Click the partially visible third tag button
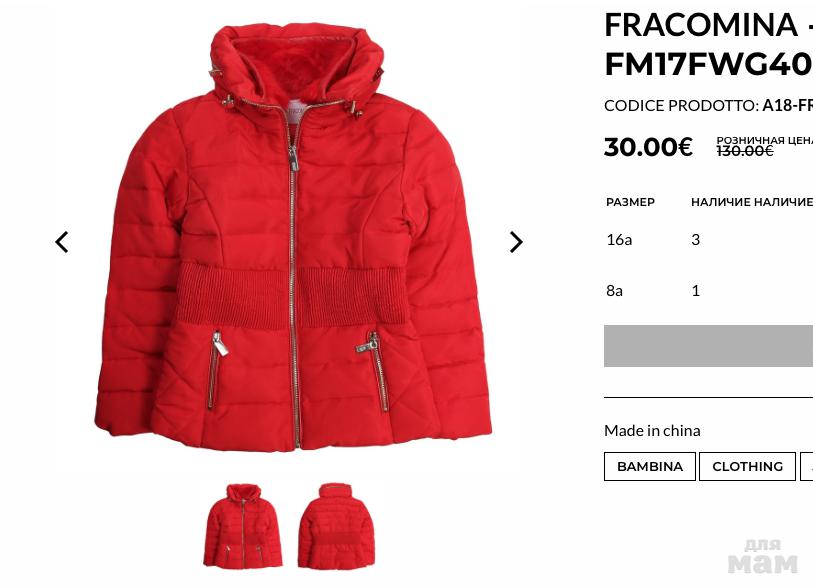The height and width of the screenshot is (588, 813). (806, 466)
